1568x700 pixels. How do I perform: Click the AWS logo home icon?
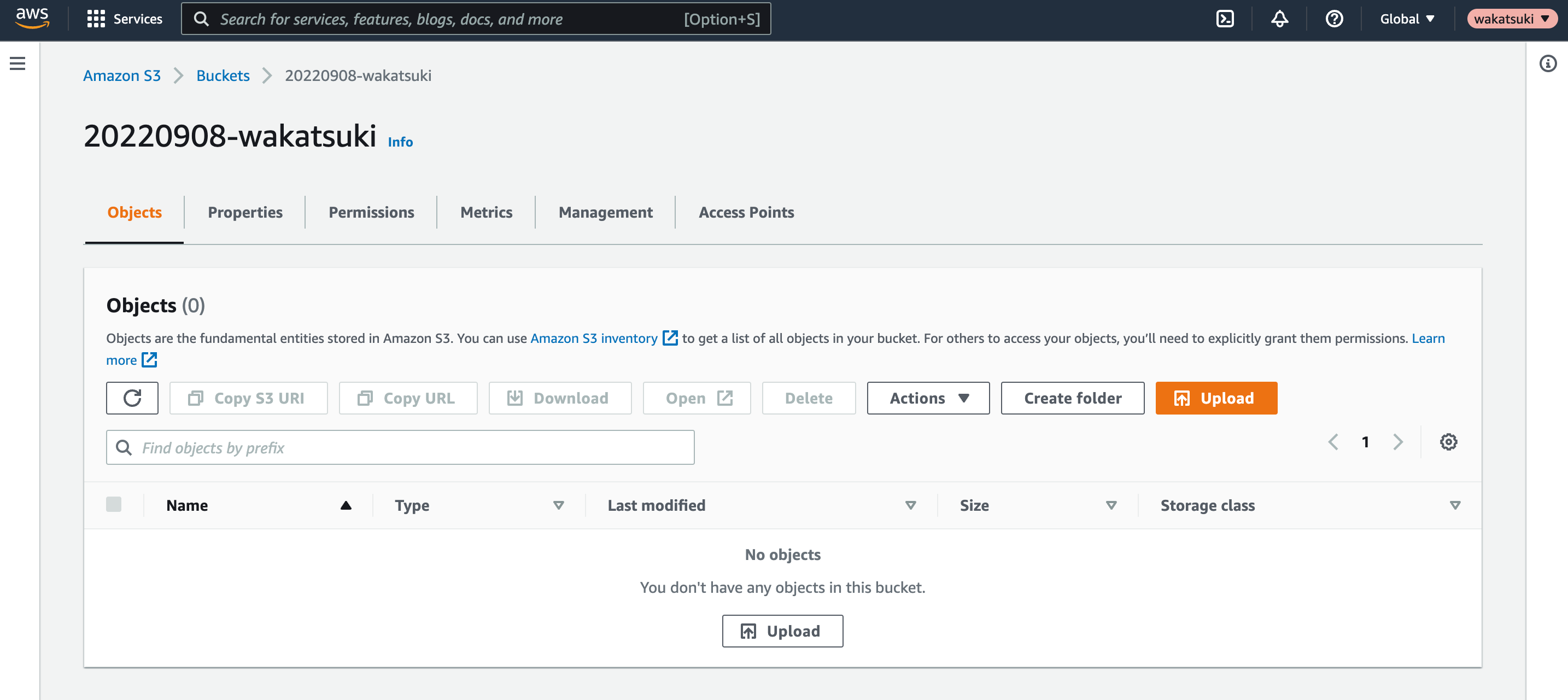pos(32,18)
